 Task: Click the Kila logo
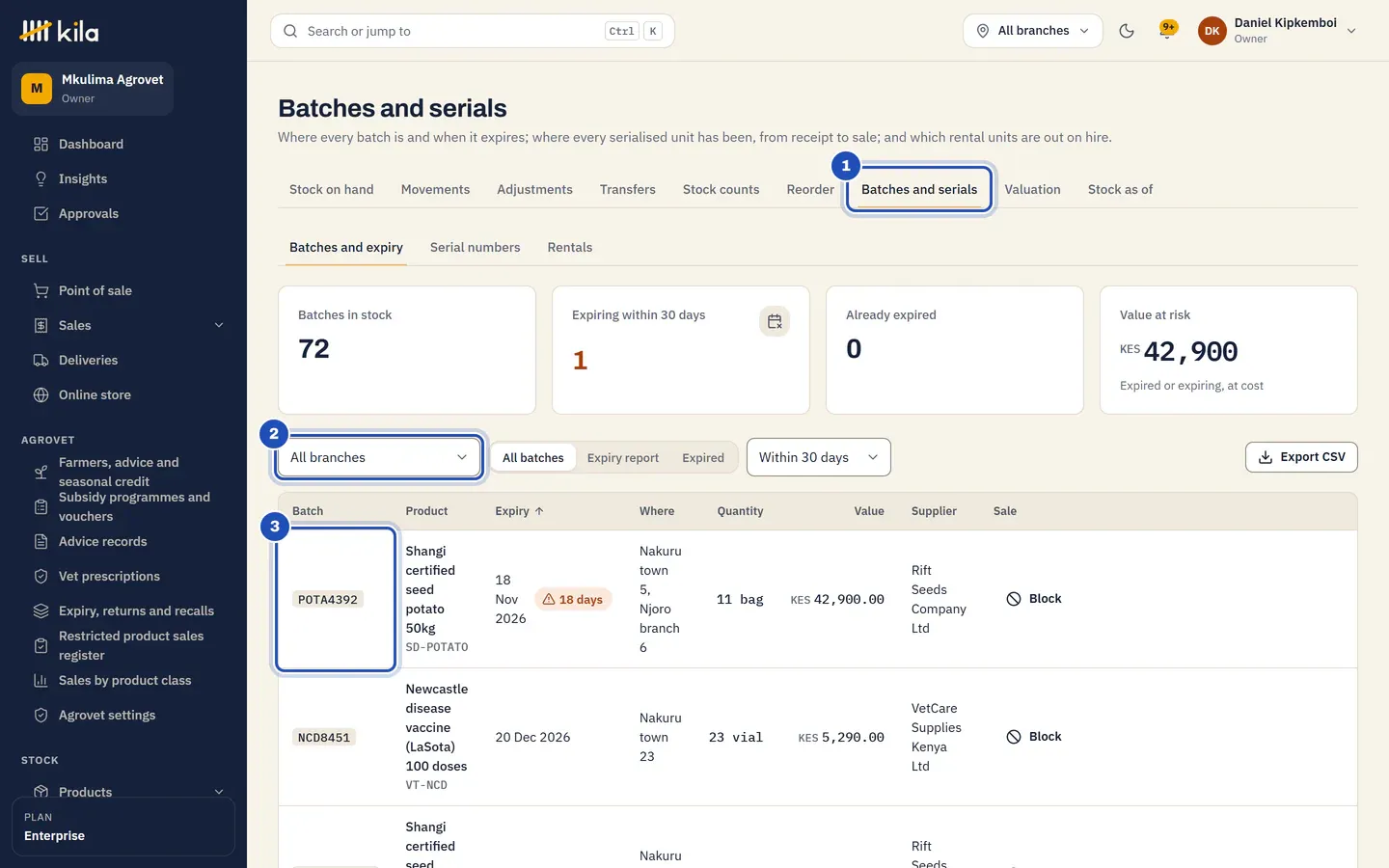tap(59, 31)
